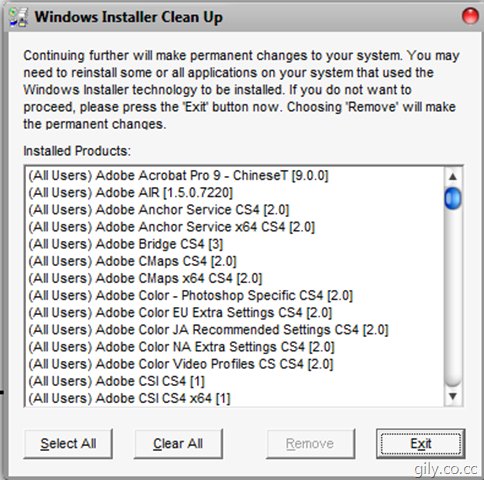Select Adobe Color Video Profiles CS CS4
This screenshot has width=484, height=480.
click(181, 364)
